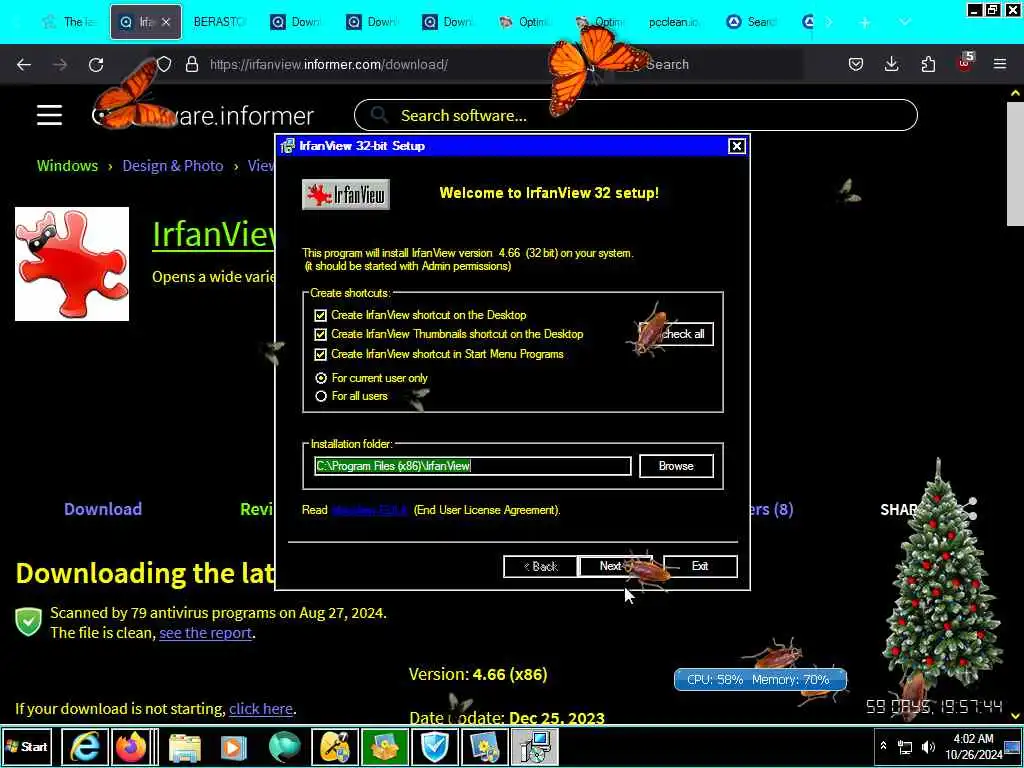The image size is (1024, 768).
Task: Click the green box installer taskbar icon
Action: point(385,747)
